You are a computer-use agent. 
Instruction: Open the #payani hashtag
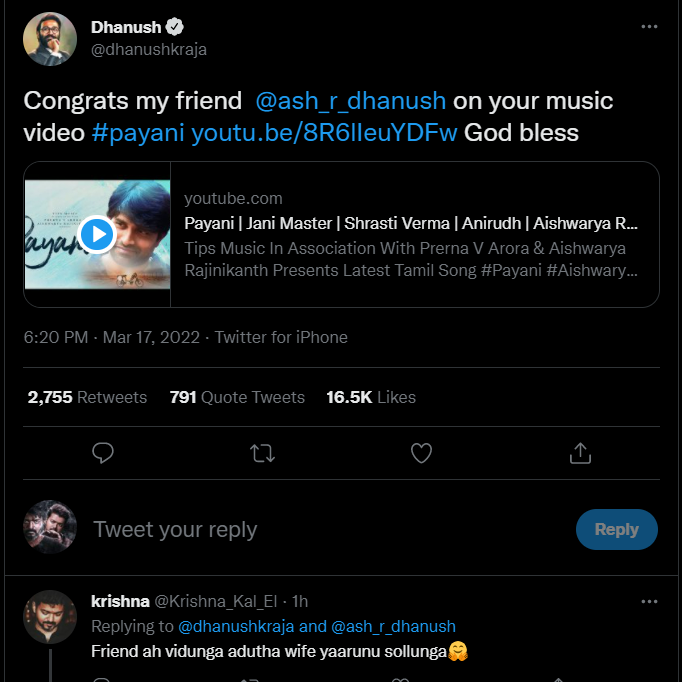(138, 132)
